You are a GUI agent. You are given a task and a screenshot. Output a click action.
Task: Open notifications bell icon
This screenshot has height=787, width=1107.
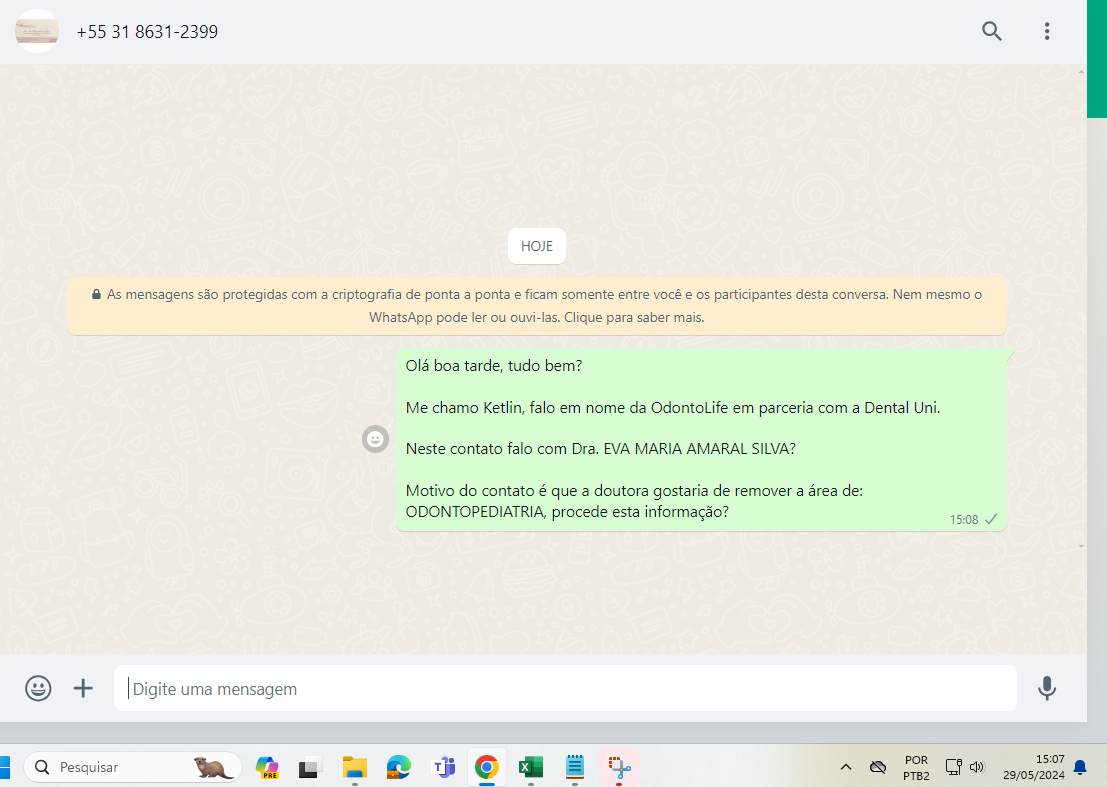[1080, 767]
